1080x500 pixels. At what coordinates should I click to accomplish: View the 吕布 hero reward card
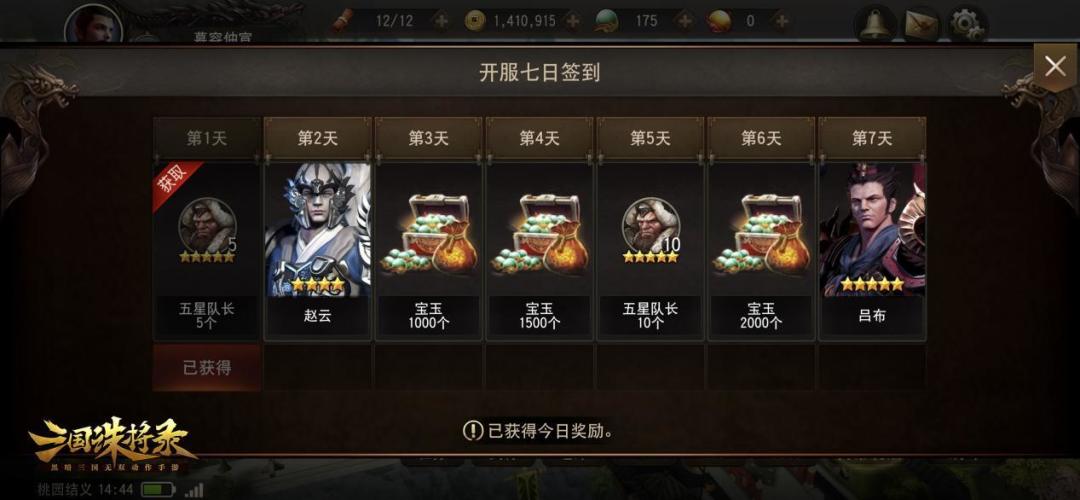(x=872, y=251)
